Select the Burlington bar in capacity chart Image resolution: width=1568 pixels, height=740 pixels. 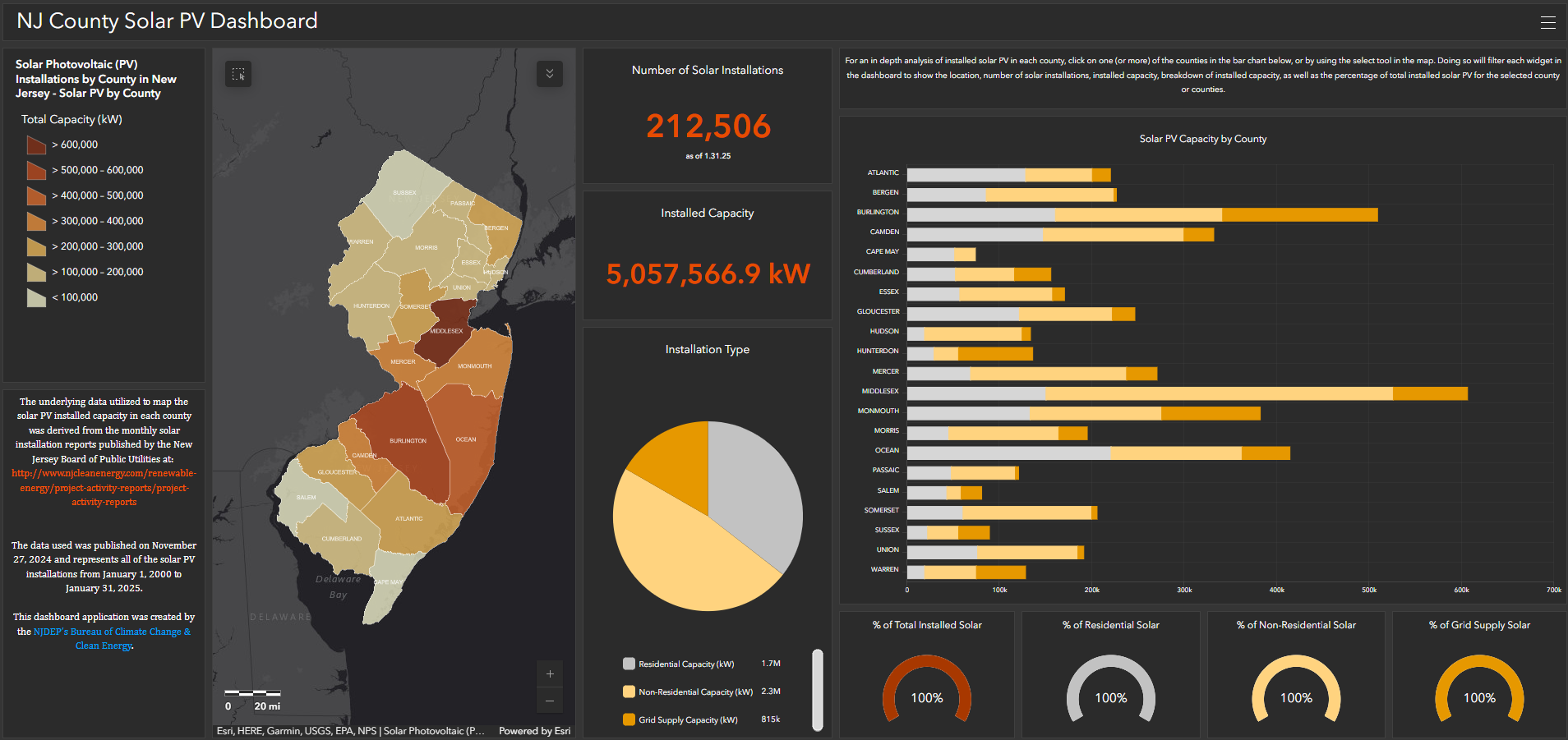pyautogui.click(x=1141, y=214)
